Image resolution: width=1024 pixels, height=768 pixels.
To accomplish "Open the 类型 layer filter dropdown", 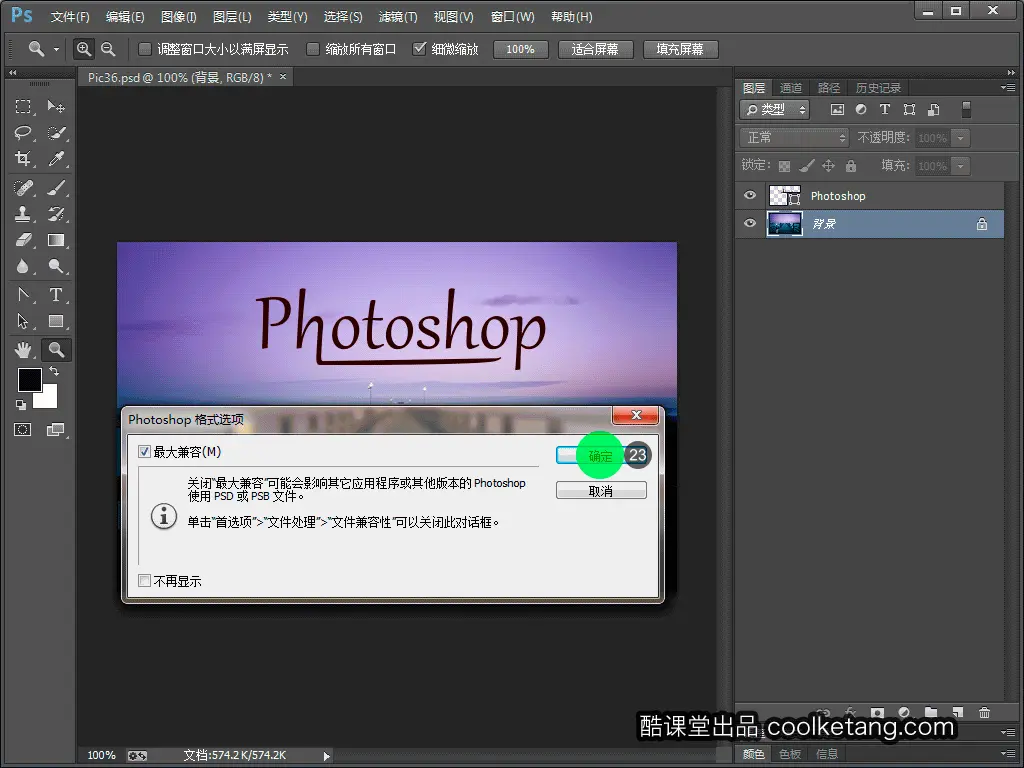I will pos(775,110).
